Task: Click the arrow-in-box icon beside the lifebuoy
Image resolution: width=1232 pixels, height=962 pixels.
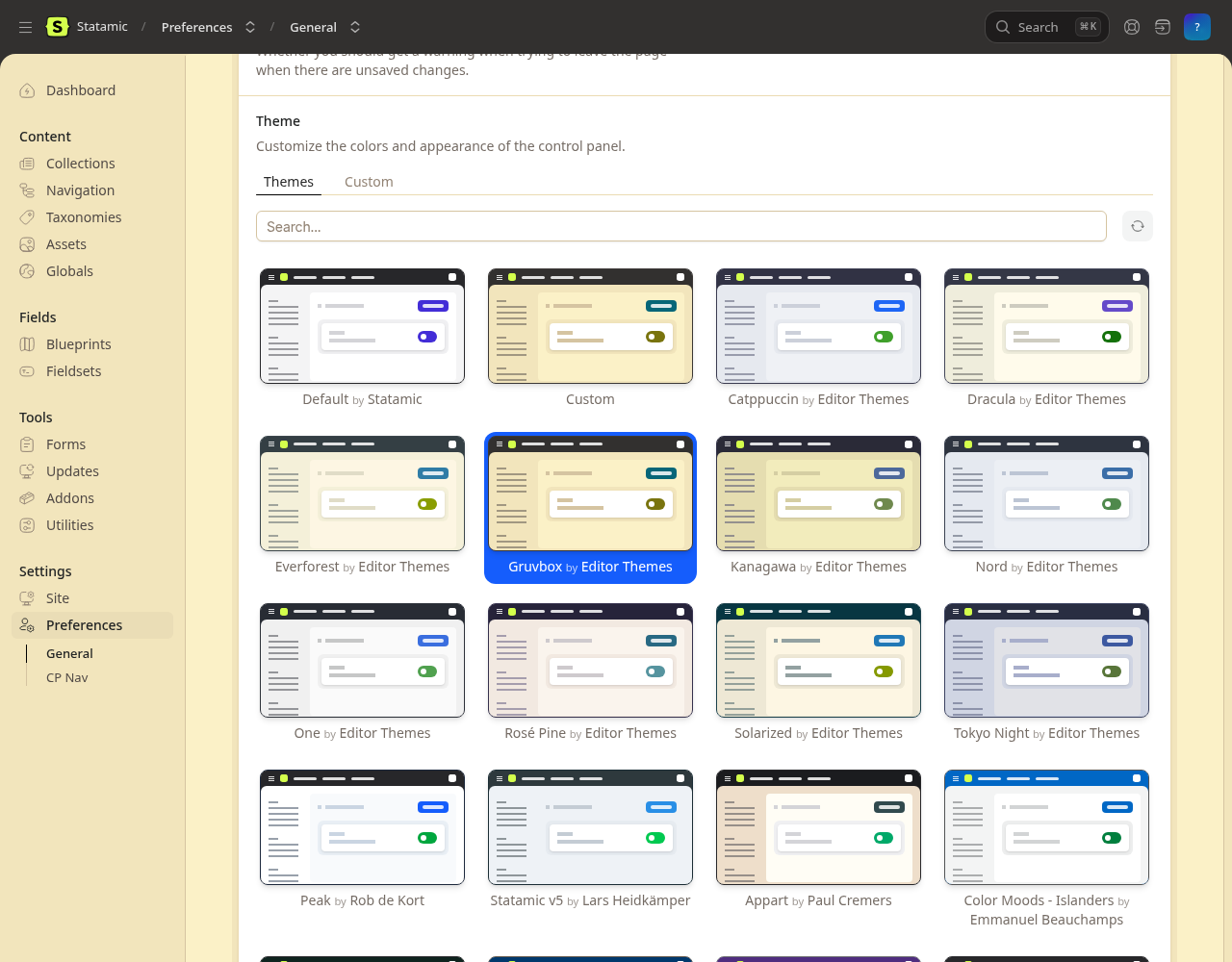Action: 1163,27
